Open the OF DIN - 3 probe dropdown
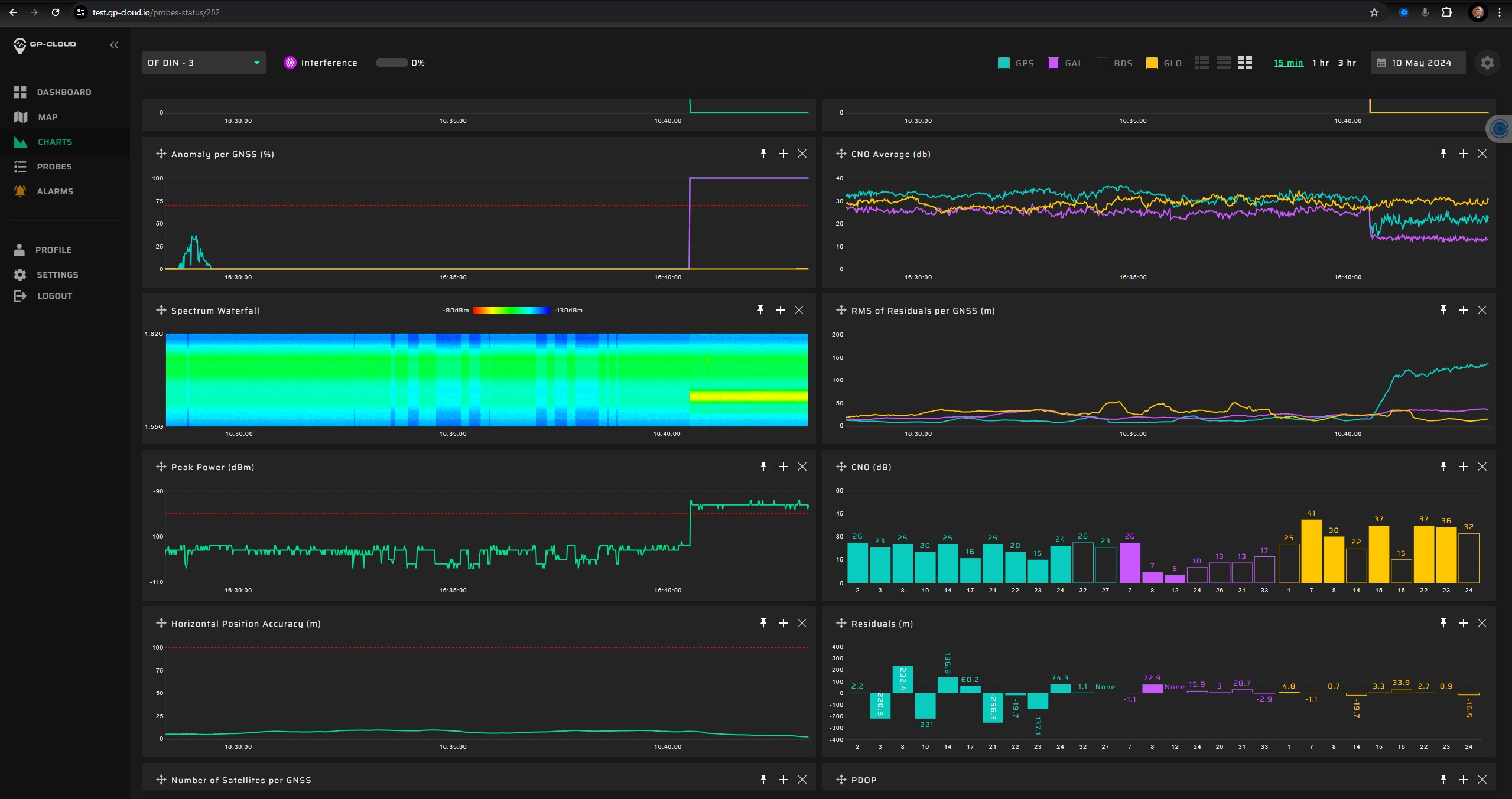 (203, 63)
